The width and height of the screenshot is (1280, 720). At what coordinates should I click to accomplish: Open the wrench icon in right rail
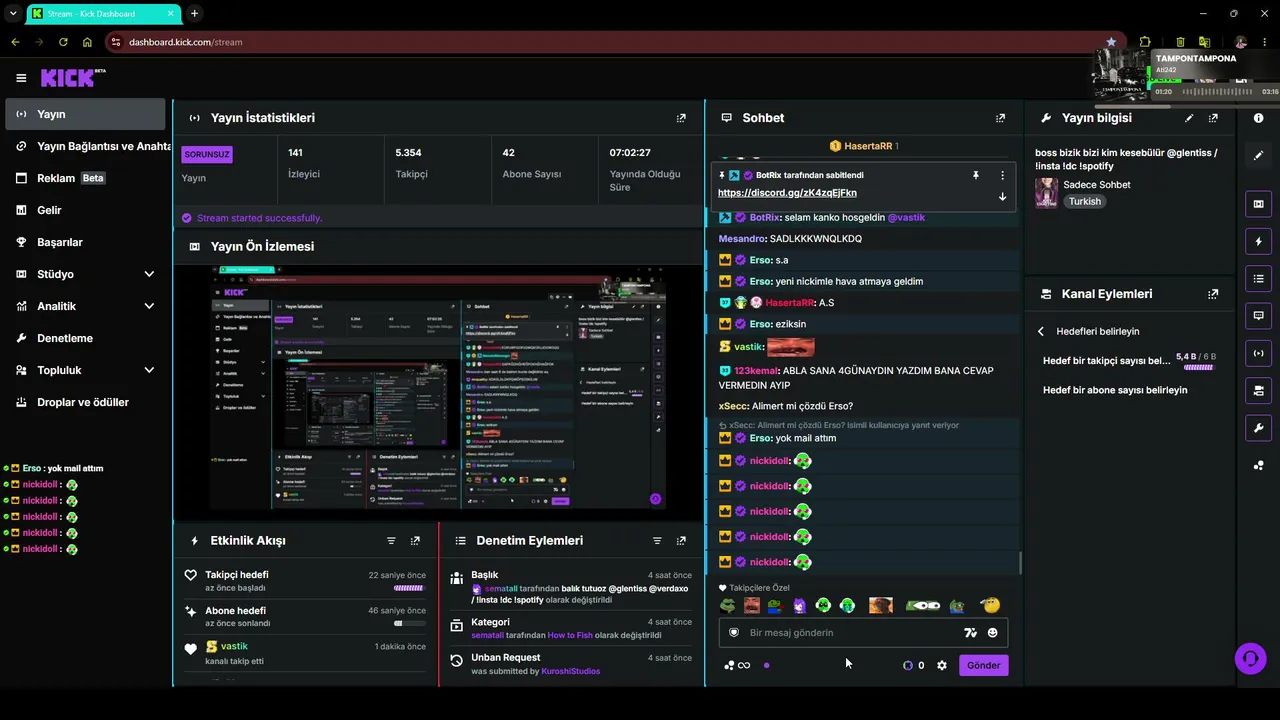click(1258, 428)
